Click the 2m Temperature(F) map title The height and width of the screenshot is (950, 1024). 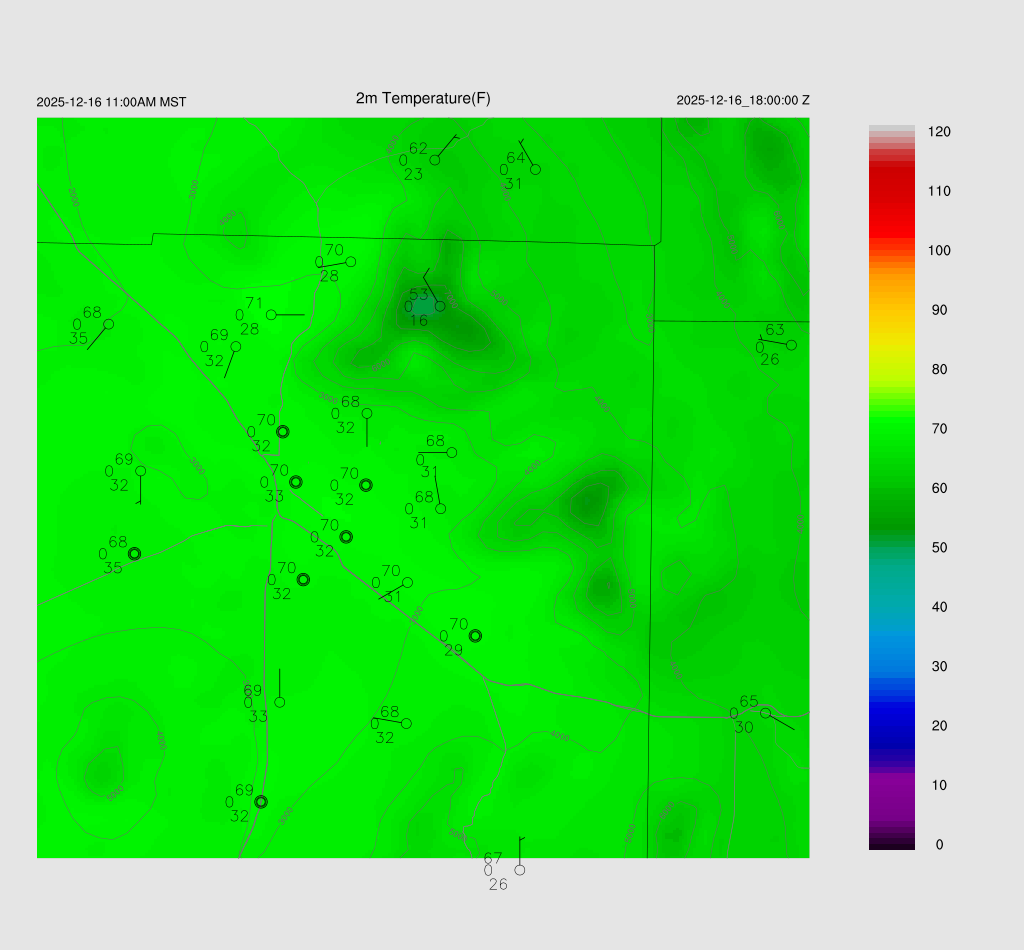pos(423,98)
